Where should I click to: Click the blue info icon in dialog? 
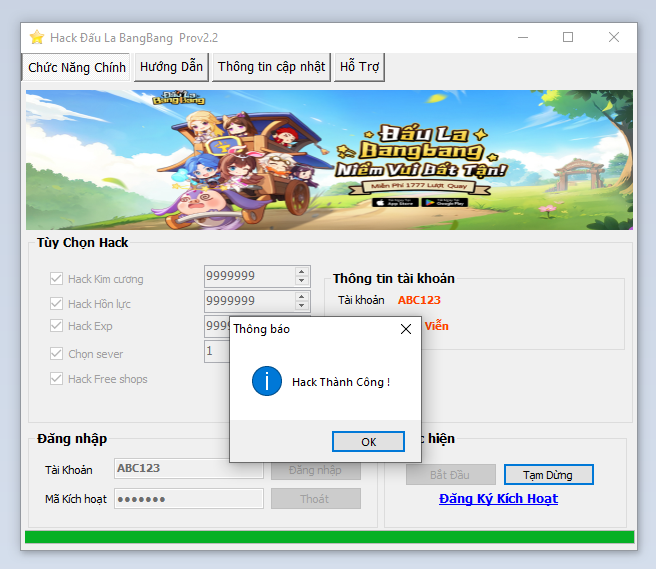pos(266,381)
